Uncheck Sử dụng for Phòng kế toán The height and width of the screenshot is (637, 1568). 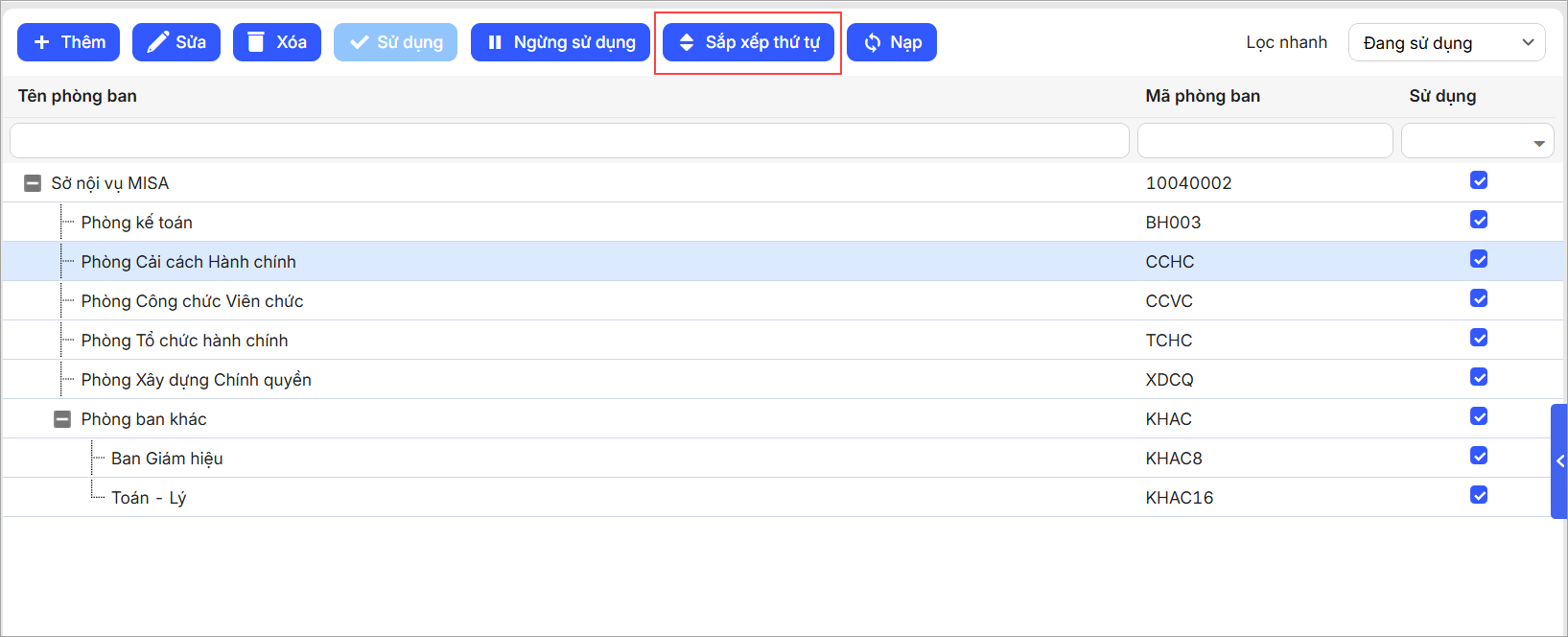tap(1478, 220)
